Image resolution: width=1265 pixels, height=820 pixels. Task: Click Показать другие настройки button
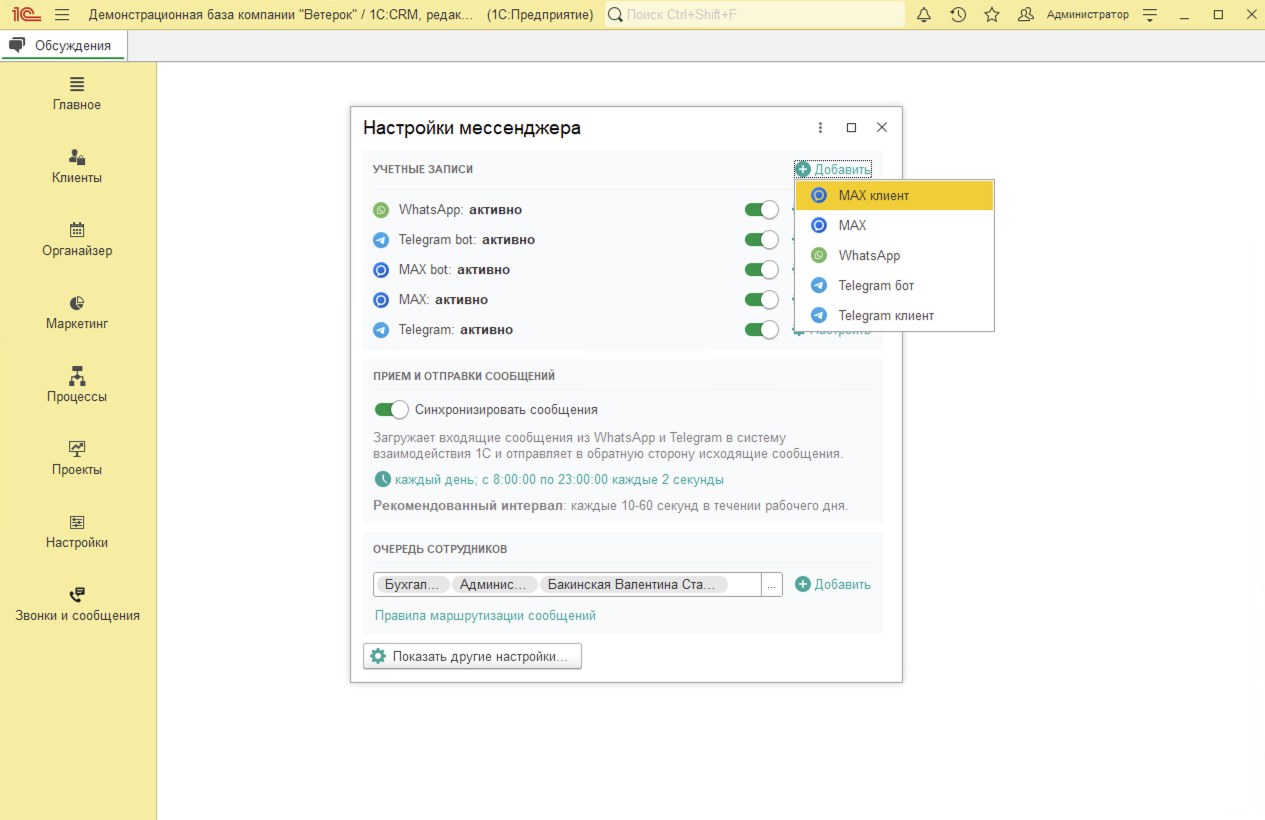tap(472, 656)
